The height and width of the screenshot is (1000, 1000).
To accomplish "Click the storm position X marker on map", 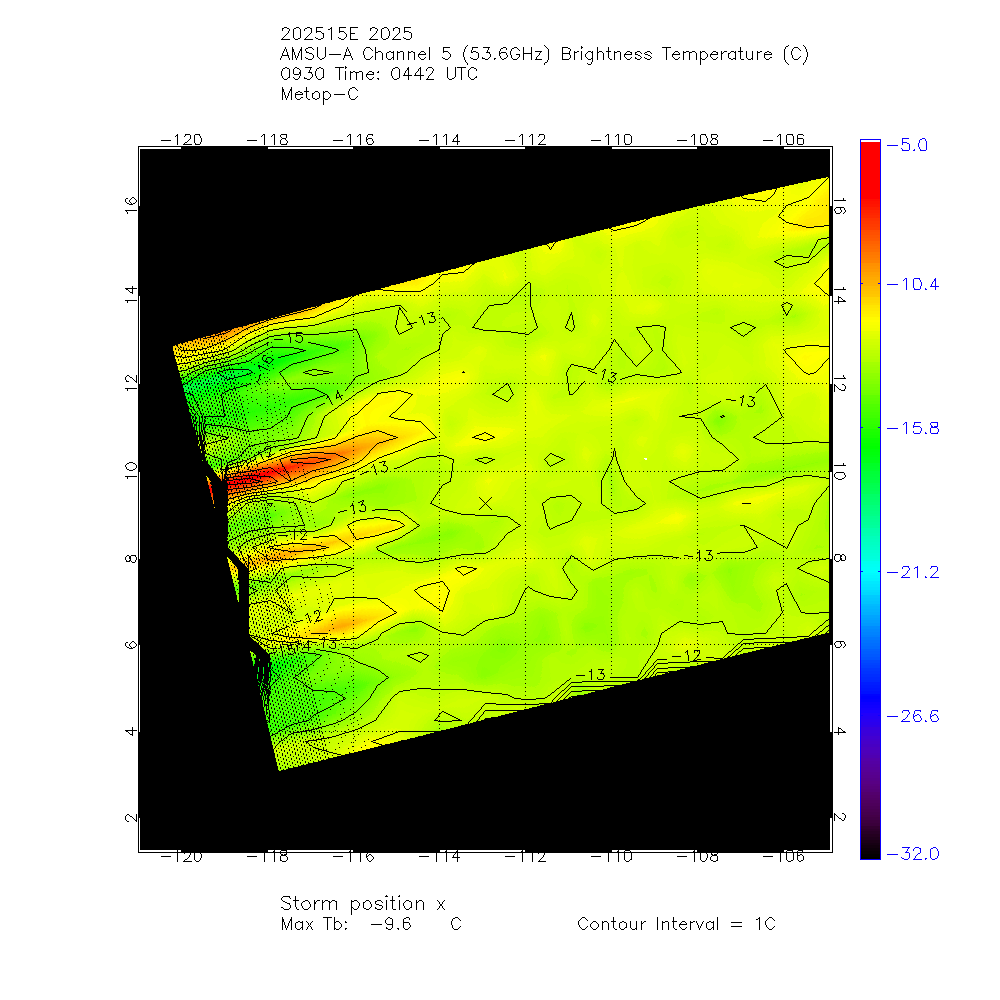I will point(485,504).
